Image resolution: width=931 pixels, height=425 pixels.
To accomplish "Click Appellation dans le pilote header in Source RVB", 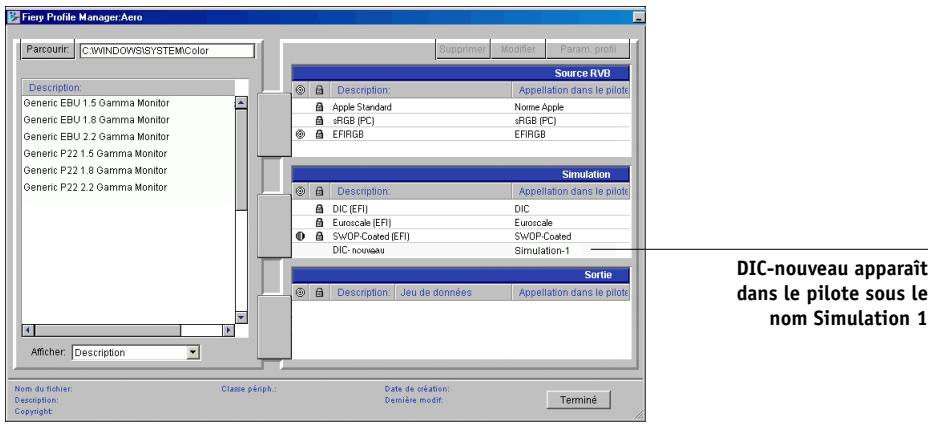I will pyautogui.click(x=571, y=90).
